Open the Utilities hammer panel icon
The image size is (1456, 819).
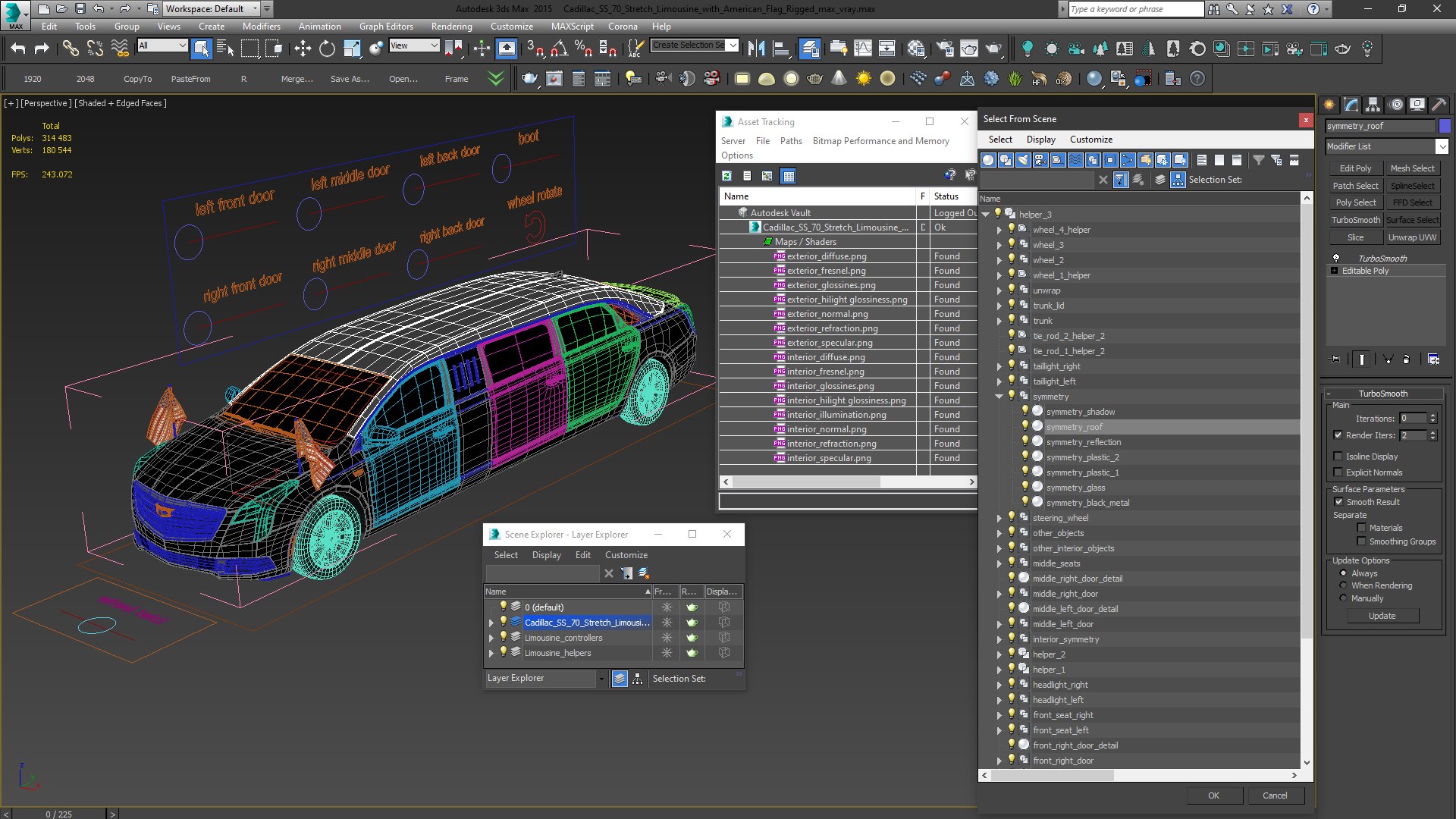point(1439,105)
